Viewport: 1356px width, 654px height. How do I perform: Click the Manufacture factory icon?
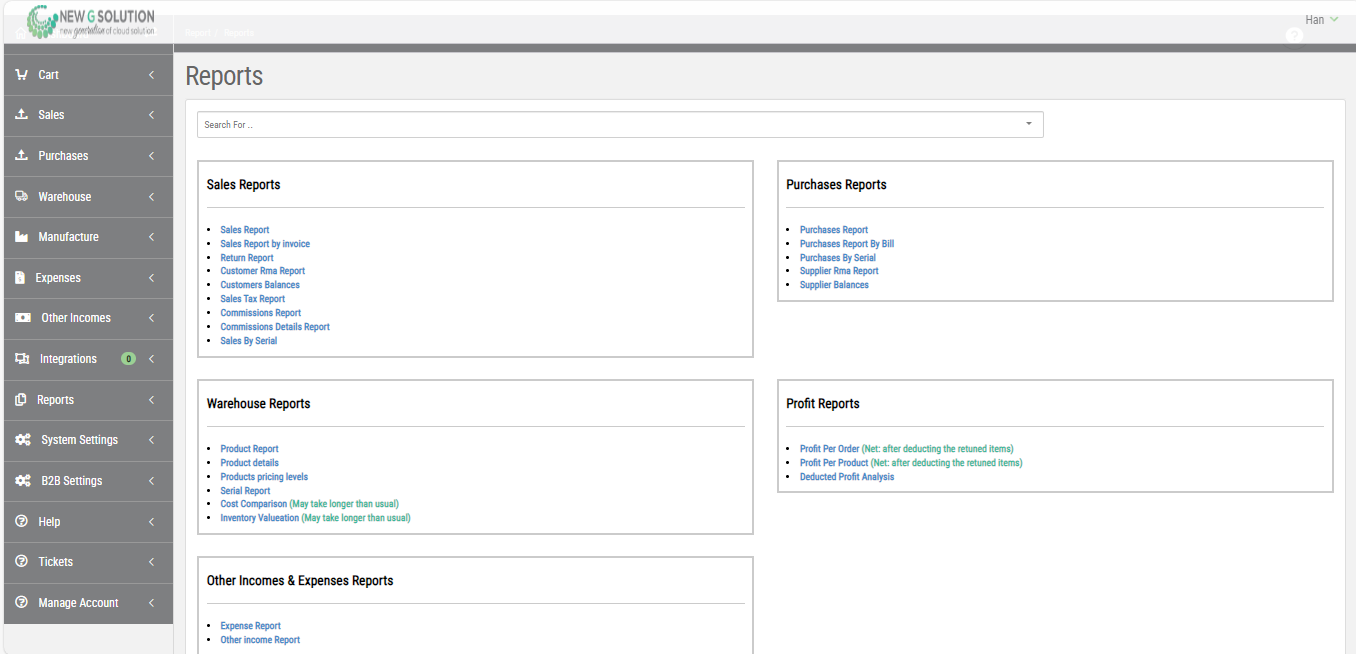tap(22, 237)
